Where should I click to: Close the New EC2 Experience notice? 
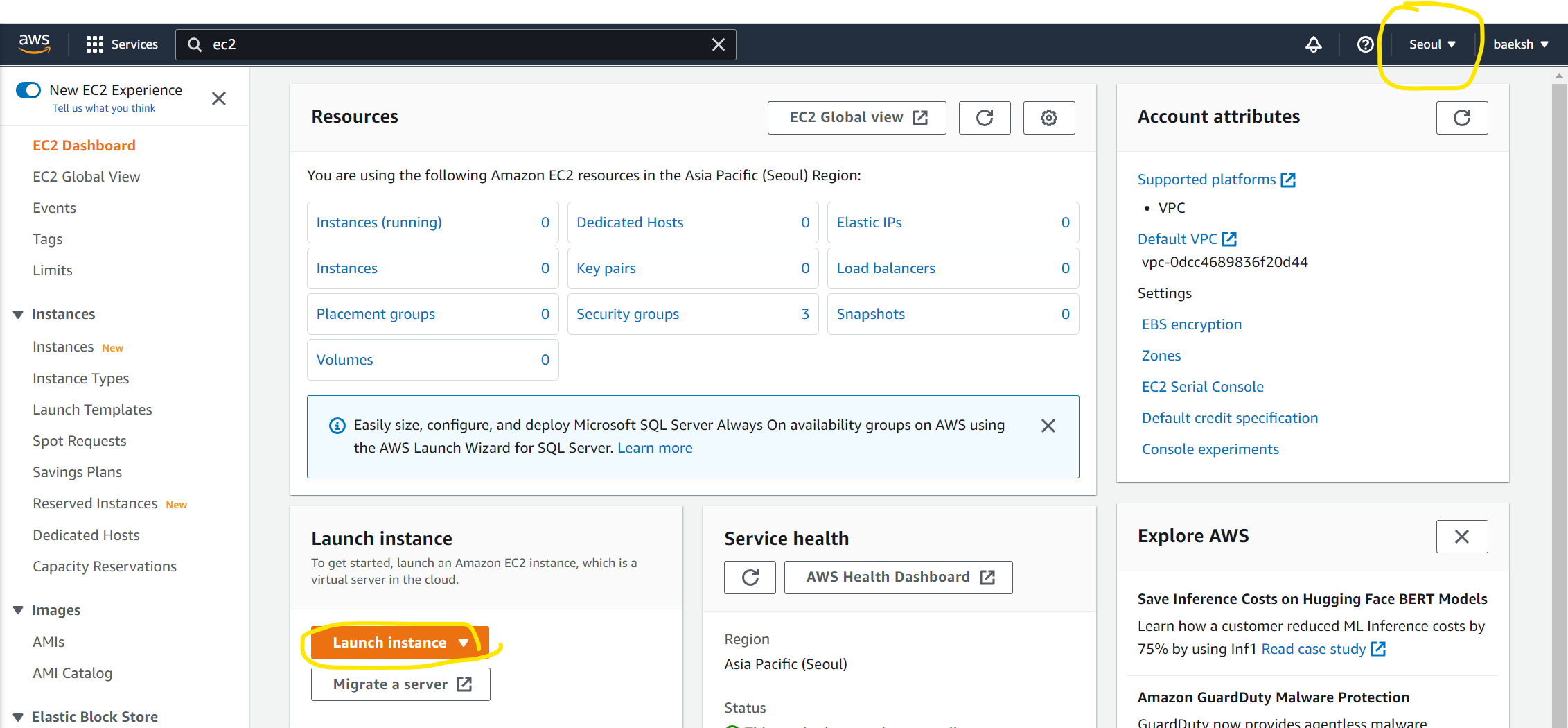[219, 98]
